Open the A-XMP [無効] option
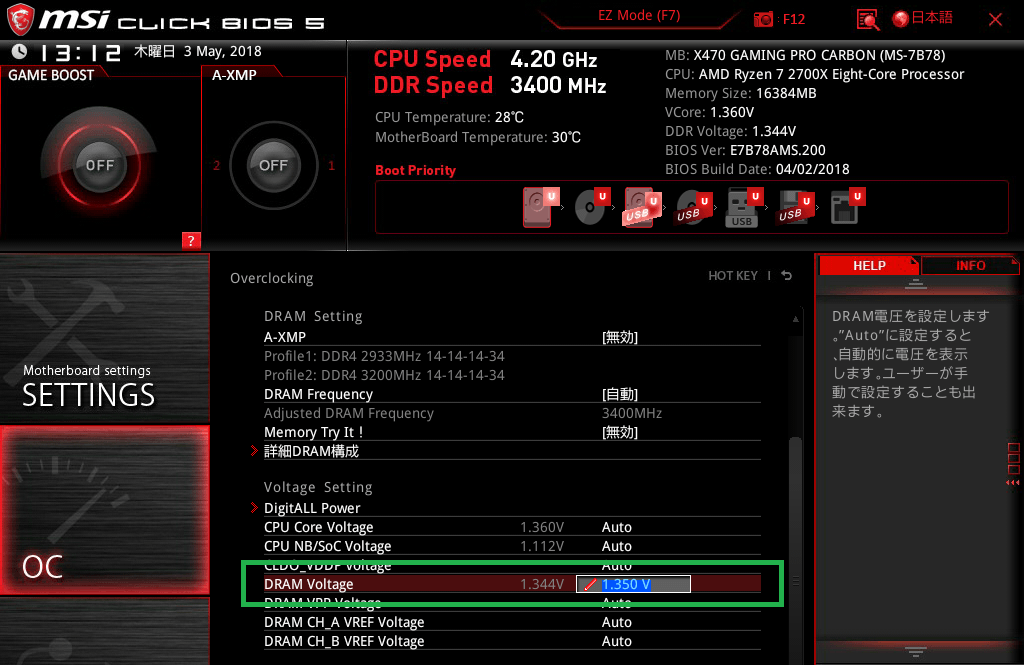 tap(619, 337)
